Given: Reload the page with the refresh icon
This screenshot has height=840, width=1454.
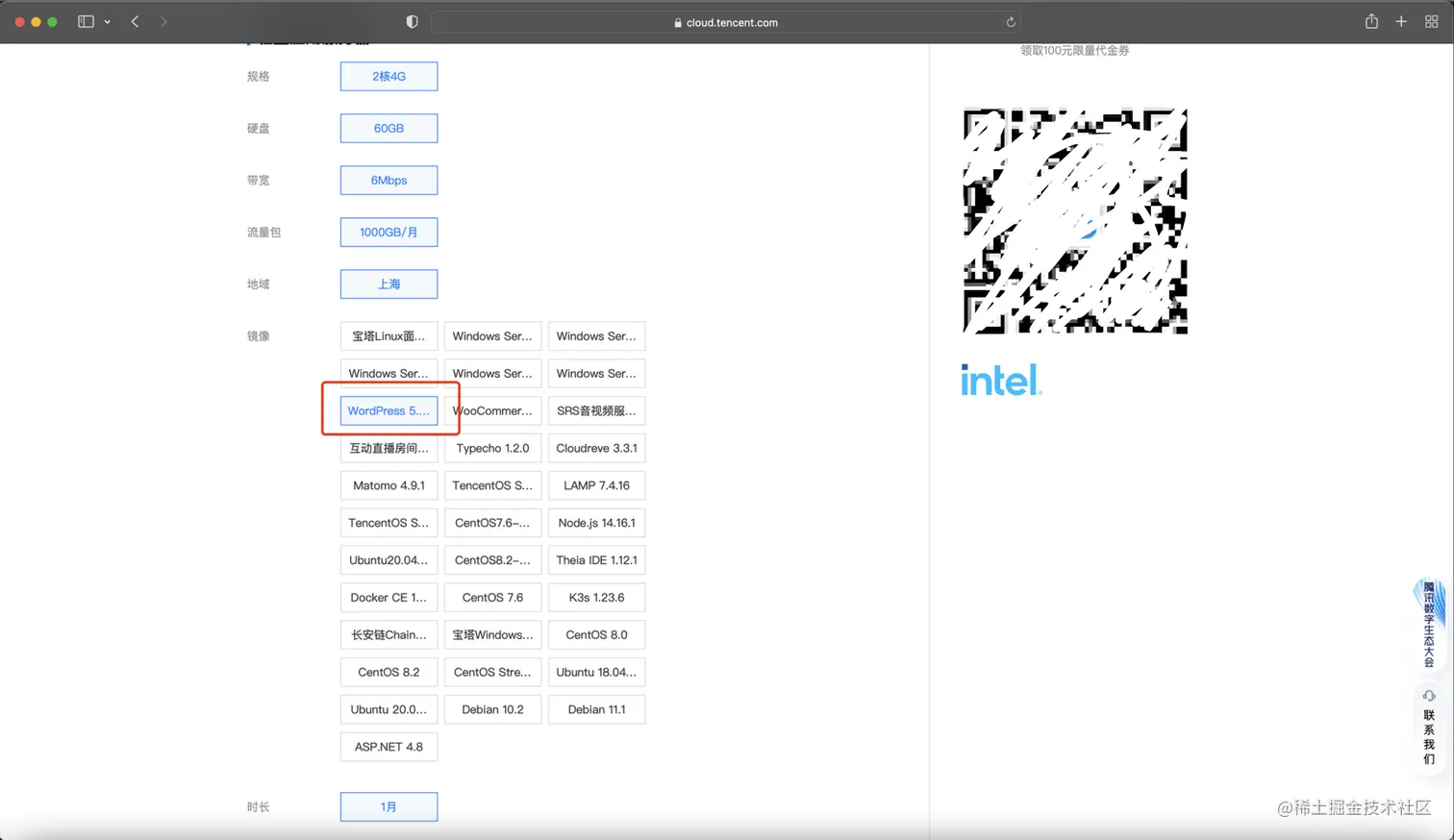Looking at the screenshot, I should tap(1011, 22).
